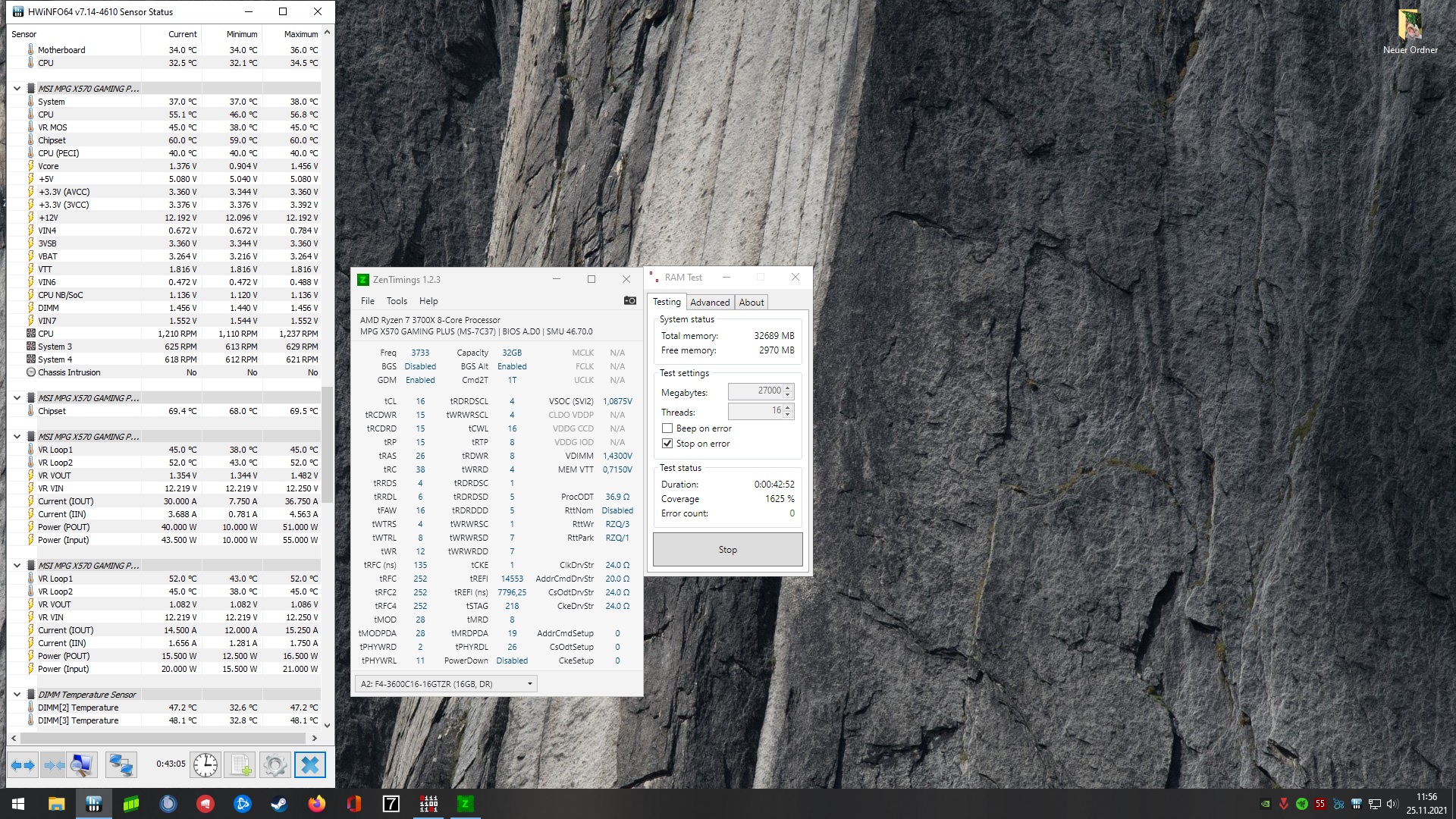Switch to the Advanced tab in RAM Test
1456x819 pixels.
(x=709, y=303)
